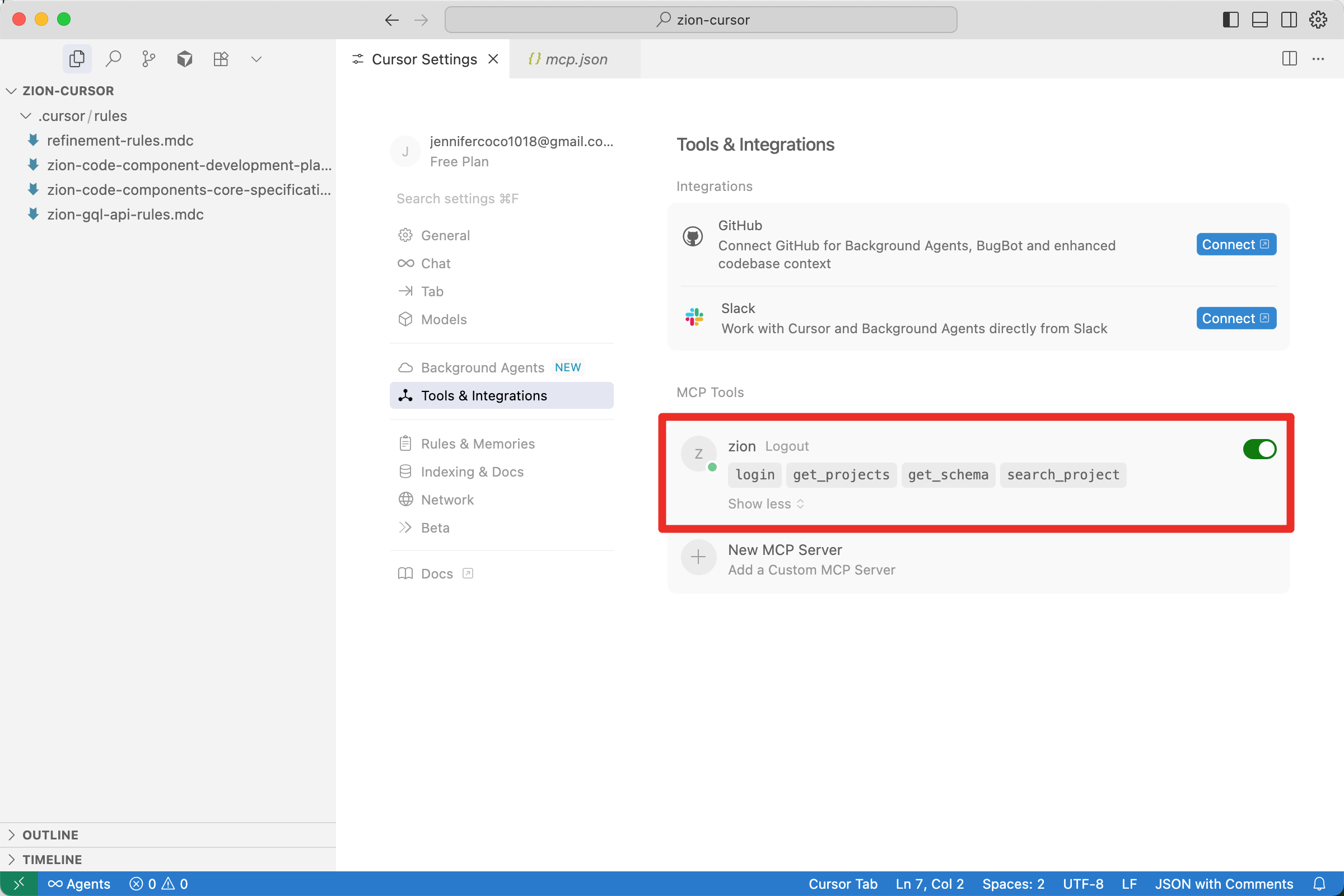This screenshot has width=1344, height=896.
Task: Open the Network settings section
Action: (502, 500)
